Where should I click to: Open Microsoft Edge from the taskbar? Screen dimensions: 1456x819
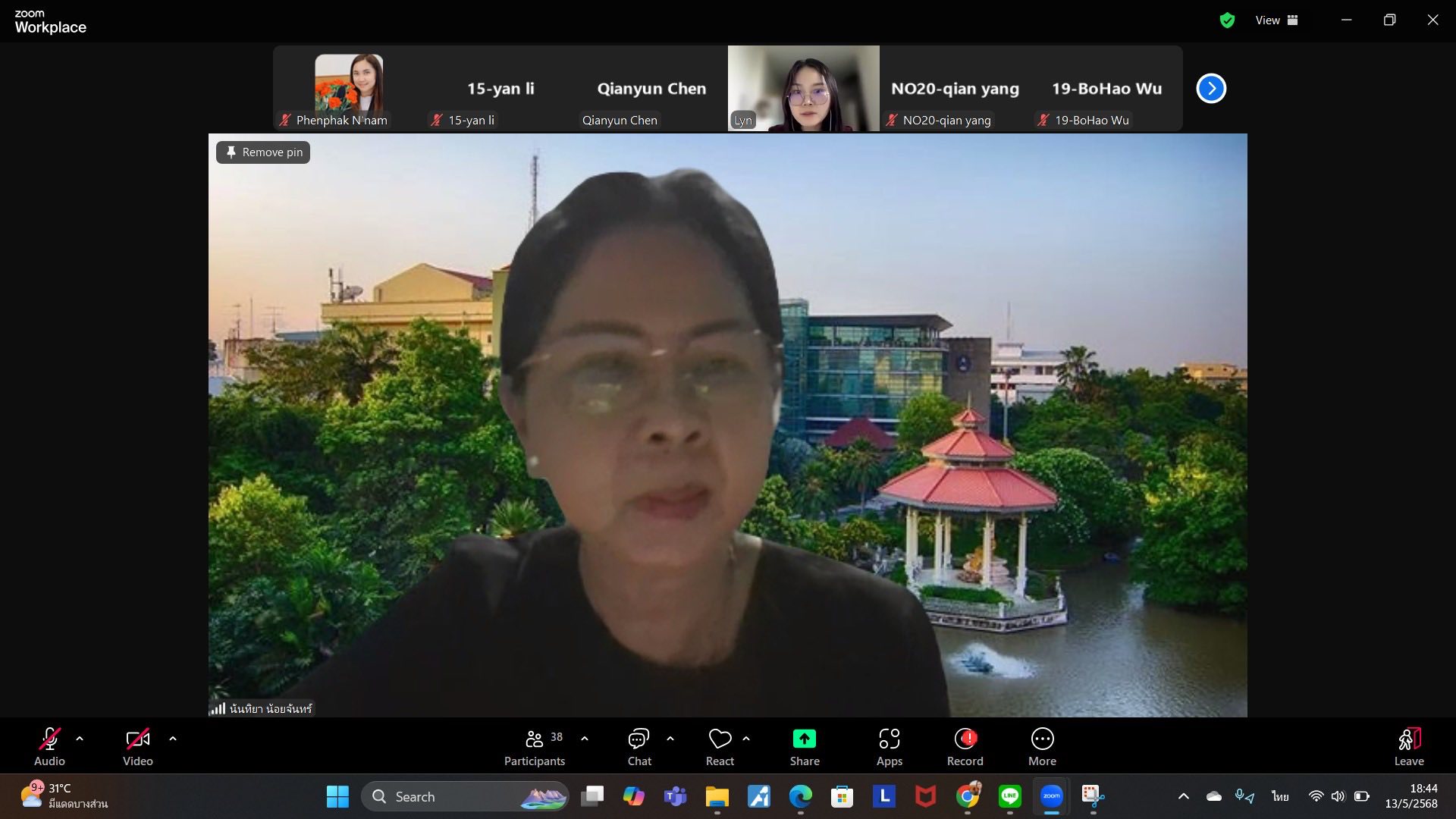800,796
